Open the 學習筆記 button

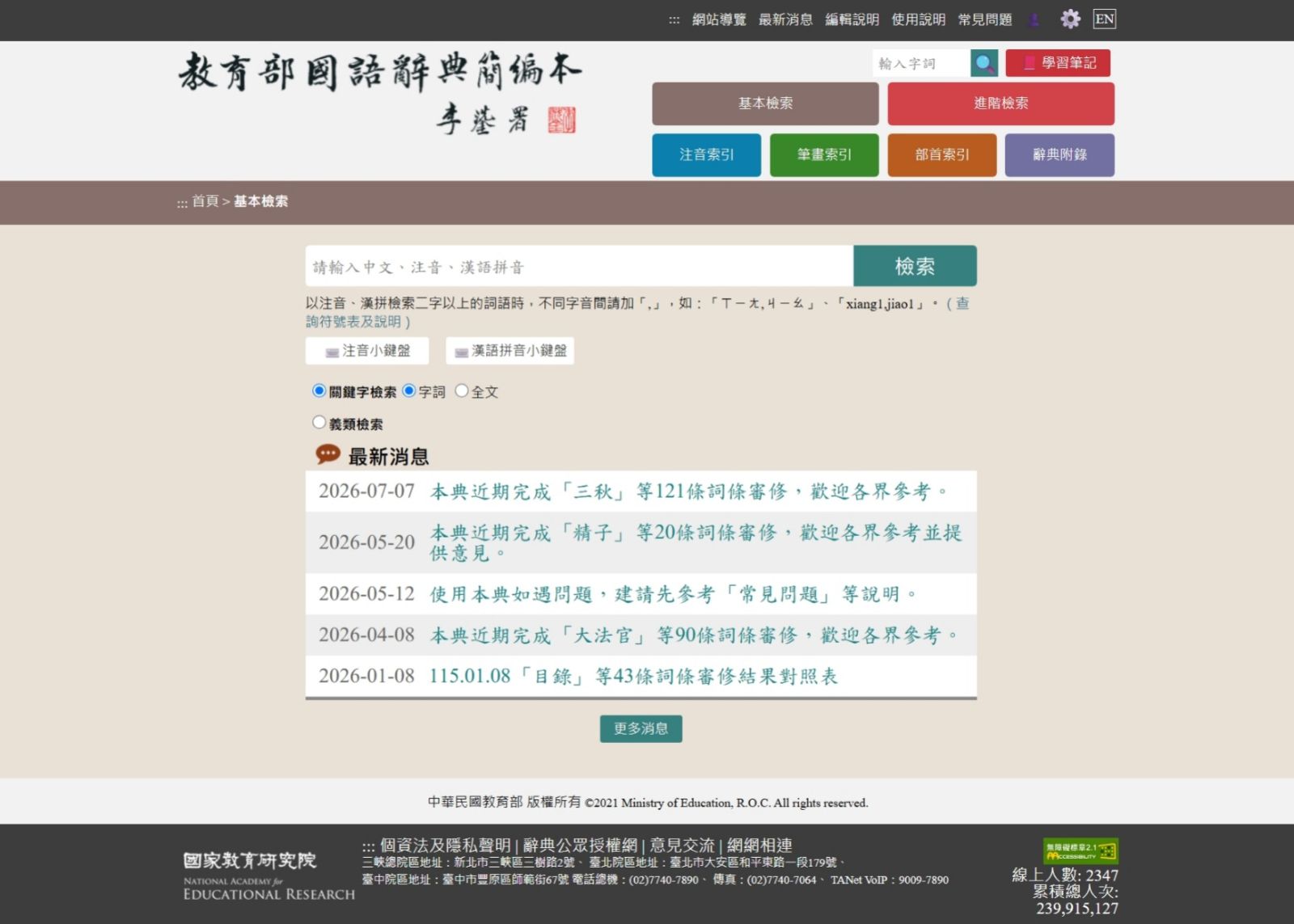pos(1058,63)
